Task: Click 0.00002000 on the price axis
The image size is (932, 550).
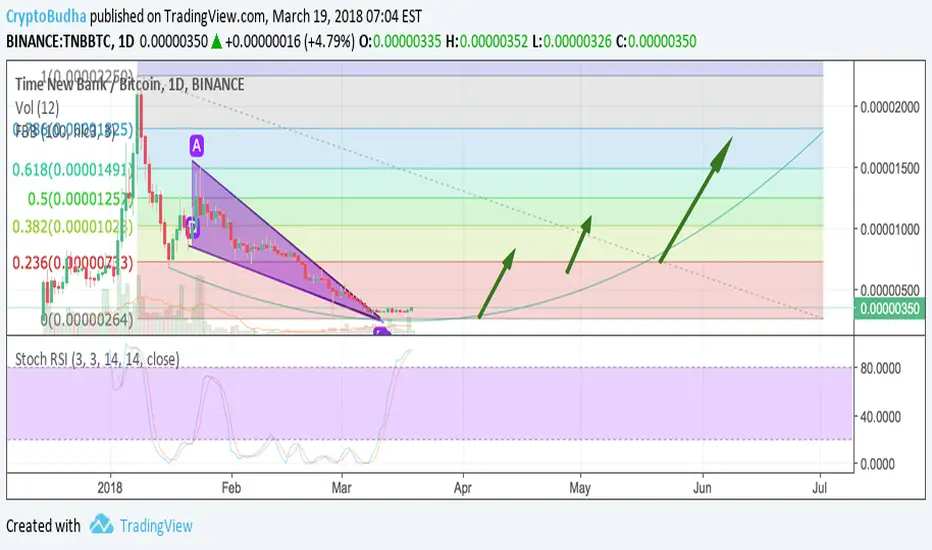Action: pos(890,107)
